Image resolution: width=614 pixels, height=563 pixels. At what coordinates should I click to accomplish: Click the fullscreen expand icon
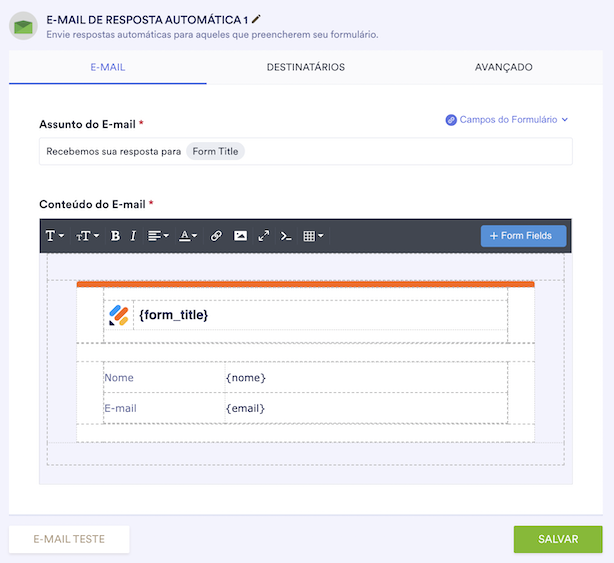point(264,236)
